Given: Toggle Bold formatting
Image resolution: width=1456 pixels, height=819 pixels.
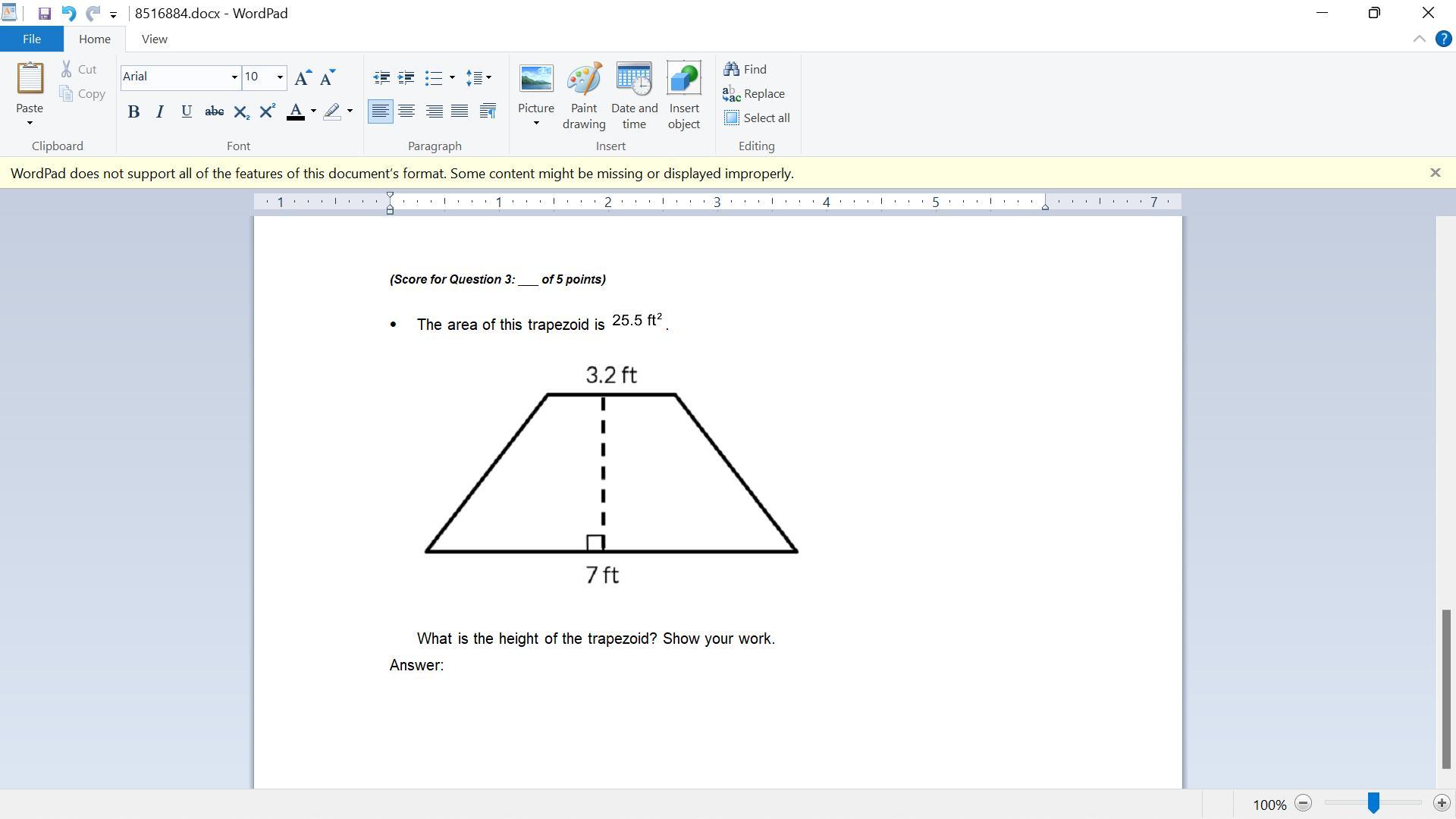Looking at the screenshot, I should click(x=133, y=111).
